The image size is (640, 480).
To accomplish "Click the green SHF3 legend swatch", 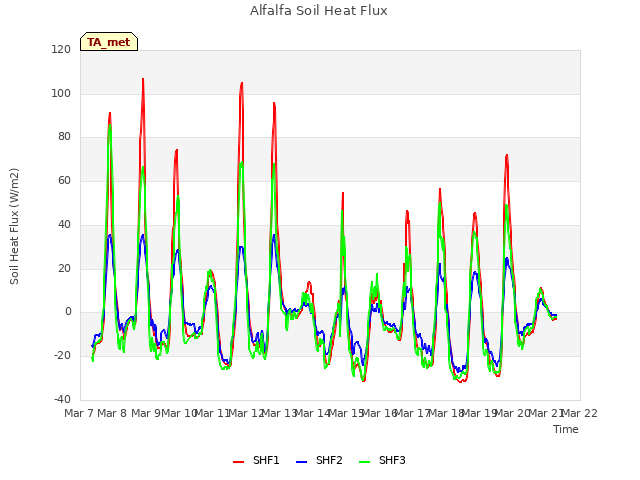I will 364,462.
